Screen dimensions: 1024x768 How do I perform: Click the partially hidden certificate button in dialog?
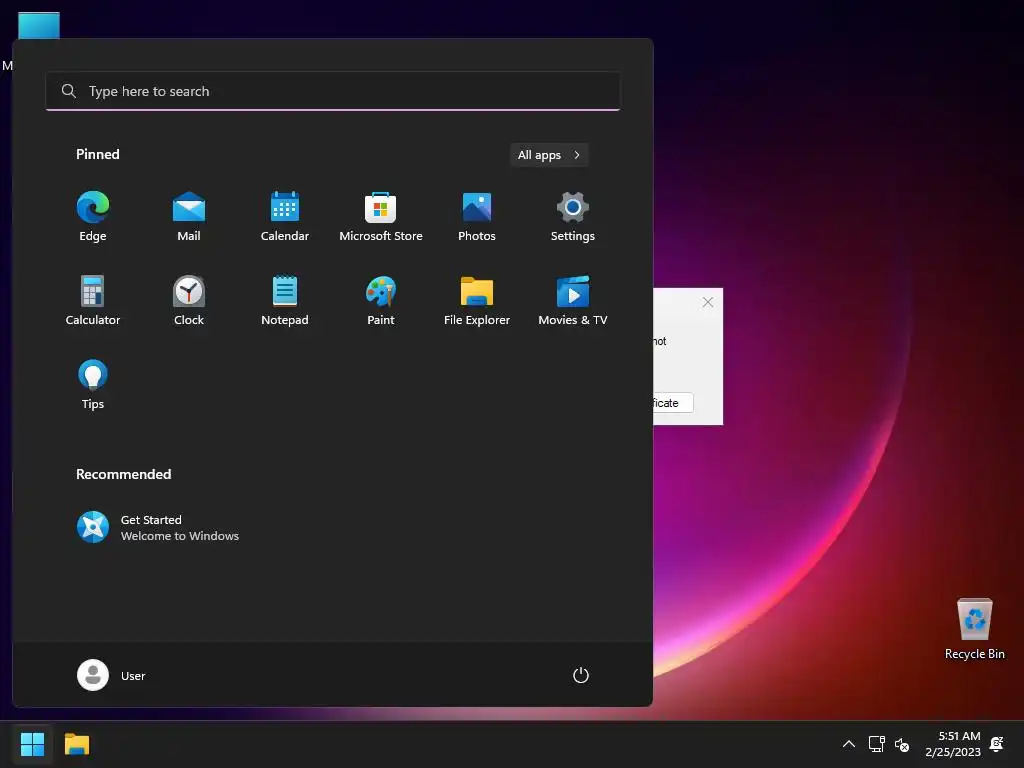click(x=673, y=403)
